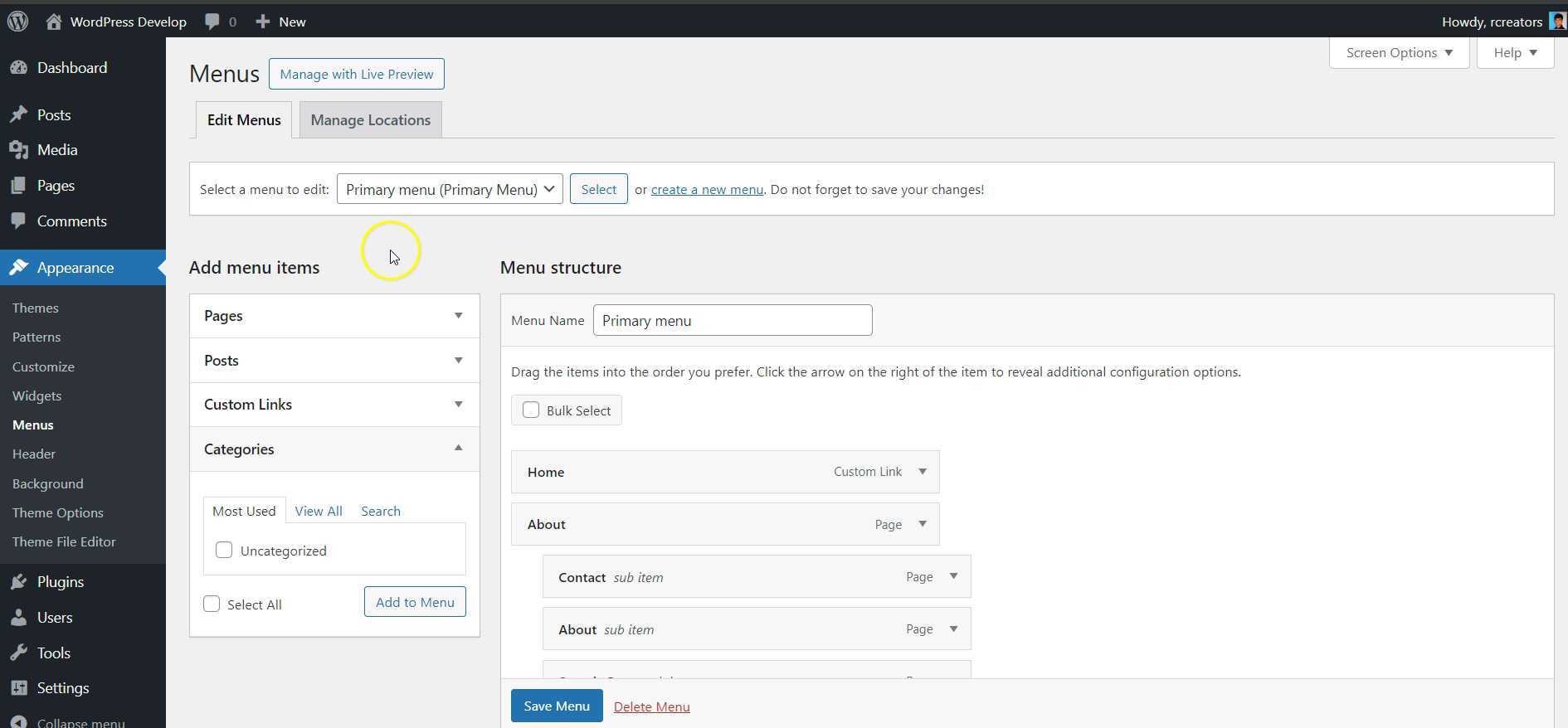The height and width of the screenshot is (728, 1568).
Task: Expand the About sub item options
Action: pos(953,629)
